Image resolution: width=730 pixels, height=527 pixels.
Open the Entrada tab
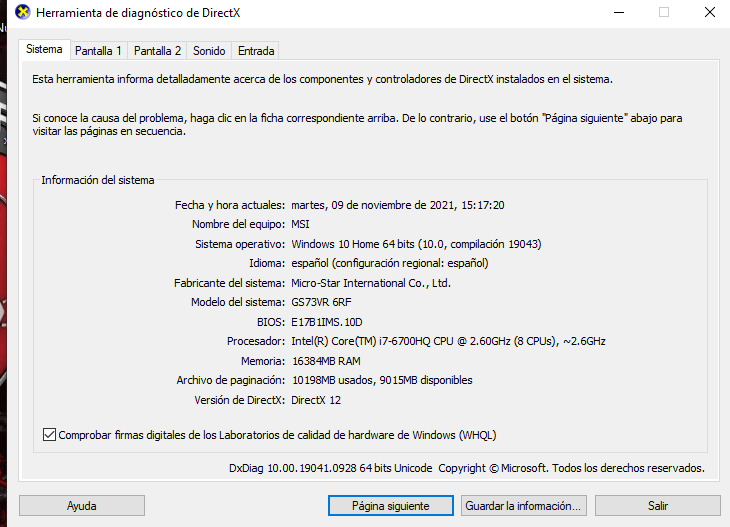point(256,51)
